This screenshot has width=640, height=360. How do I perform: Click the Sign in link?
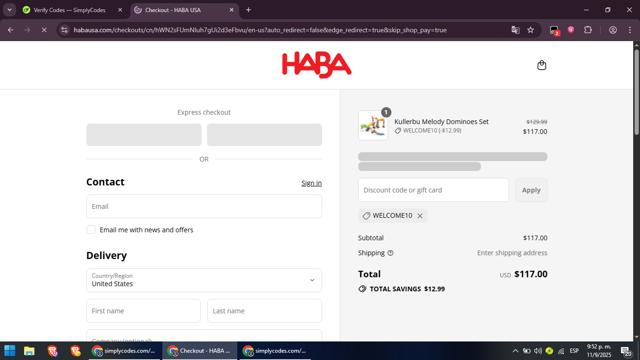(311, 183)
